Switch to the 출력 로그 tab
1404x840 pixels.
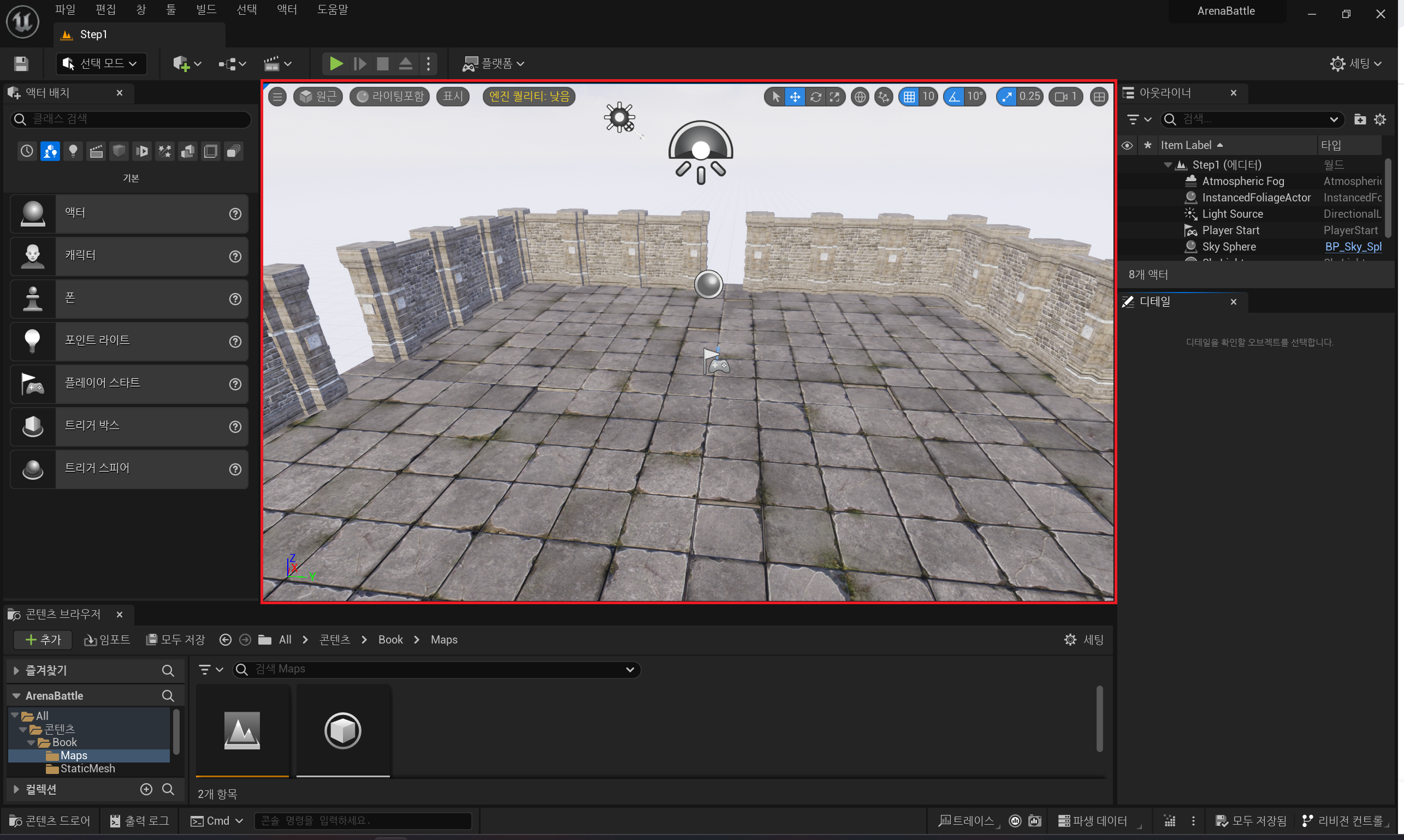(139, 821)
